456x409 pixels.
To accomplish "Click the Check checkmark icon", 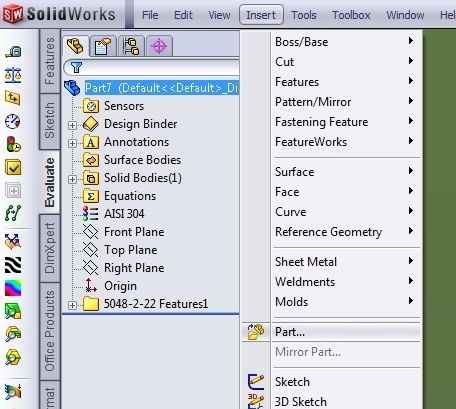I will point(13,167).
